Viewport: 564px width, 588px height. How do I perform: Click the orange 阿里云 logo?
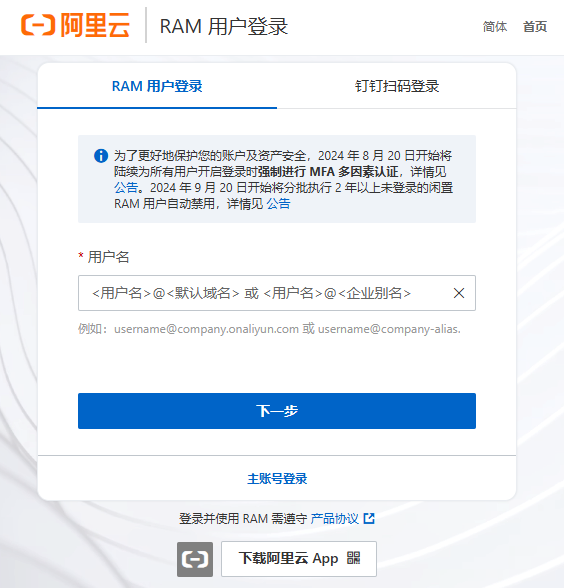point(75,25)
